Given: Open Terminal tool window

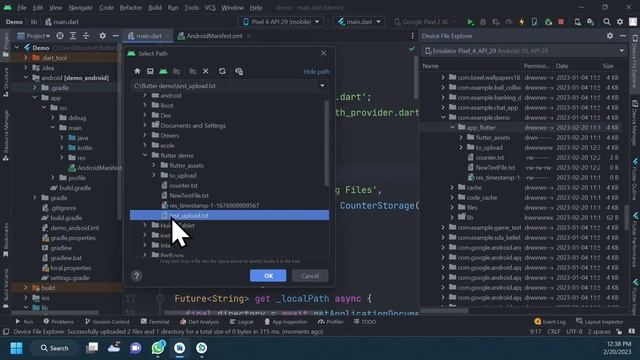Looking at the screenshot, I should coord(155,322).
